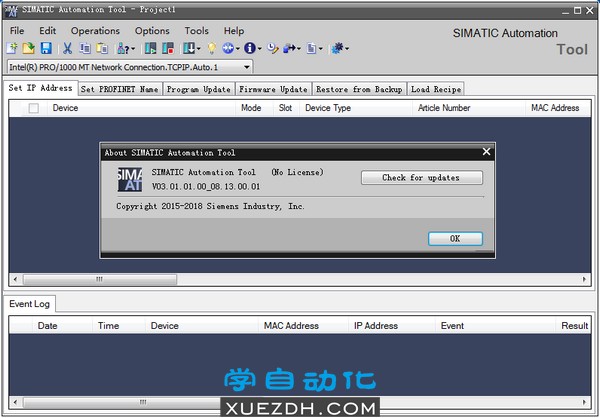The height and width of the screenshot is (418, 600).
Task: Open project with the folder icon
Action: click(x=28, y=48)
